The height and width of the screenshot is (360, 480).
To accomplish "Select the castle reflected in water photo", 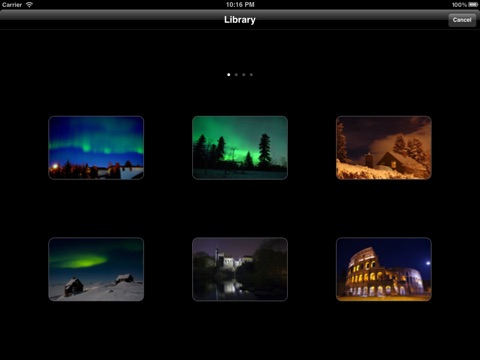I will click(240, 269).
